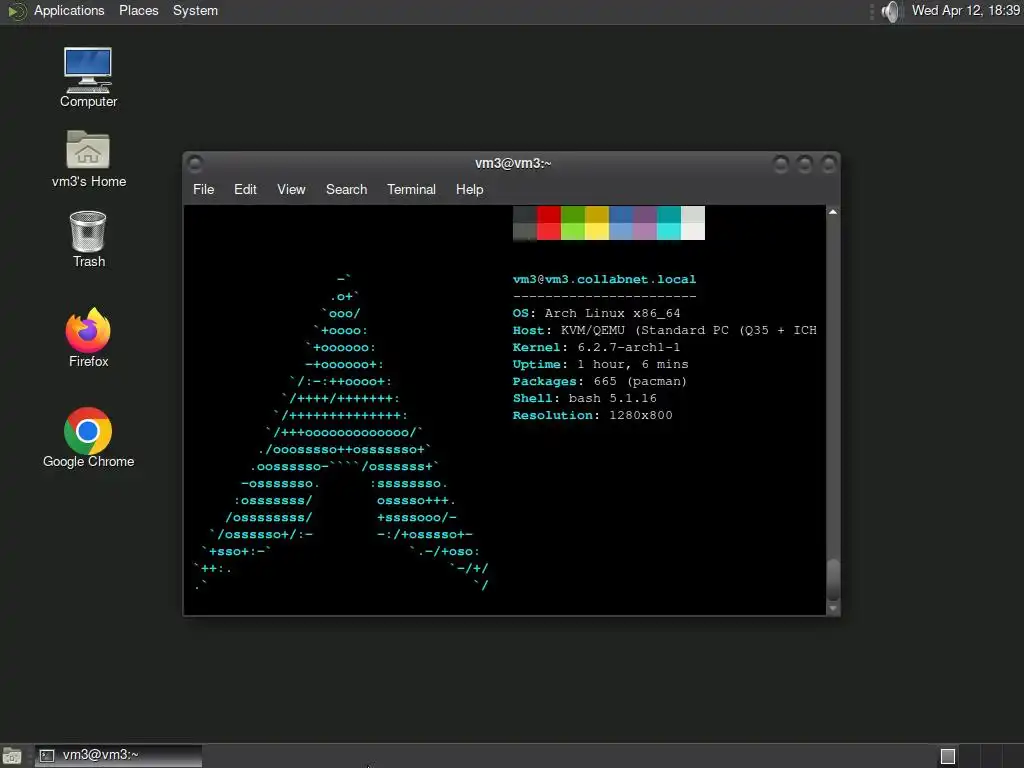Click the terminal scrollbar thumb
The image size is (1024, 768).
pyautogui.click(x=833, y=580)
